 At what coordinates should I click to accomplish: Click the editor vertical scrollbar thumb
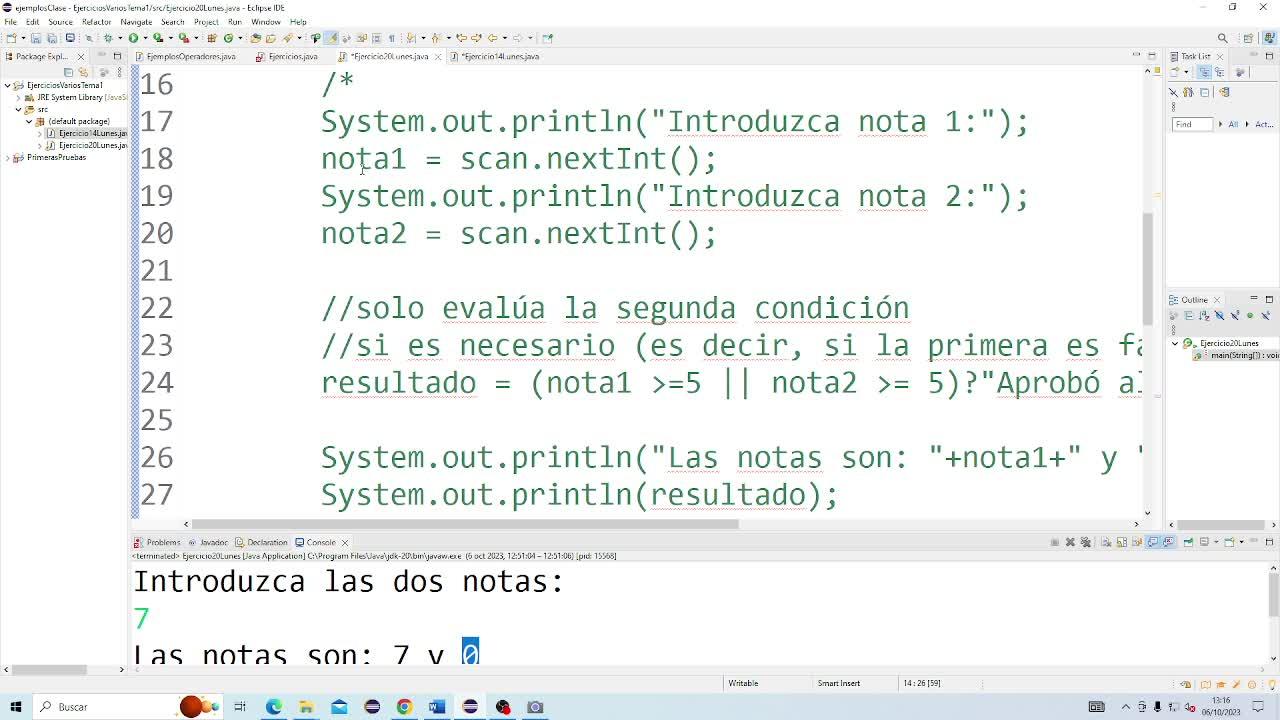coord(1147,268)
